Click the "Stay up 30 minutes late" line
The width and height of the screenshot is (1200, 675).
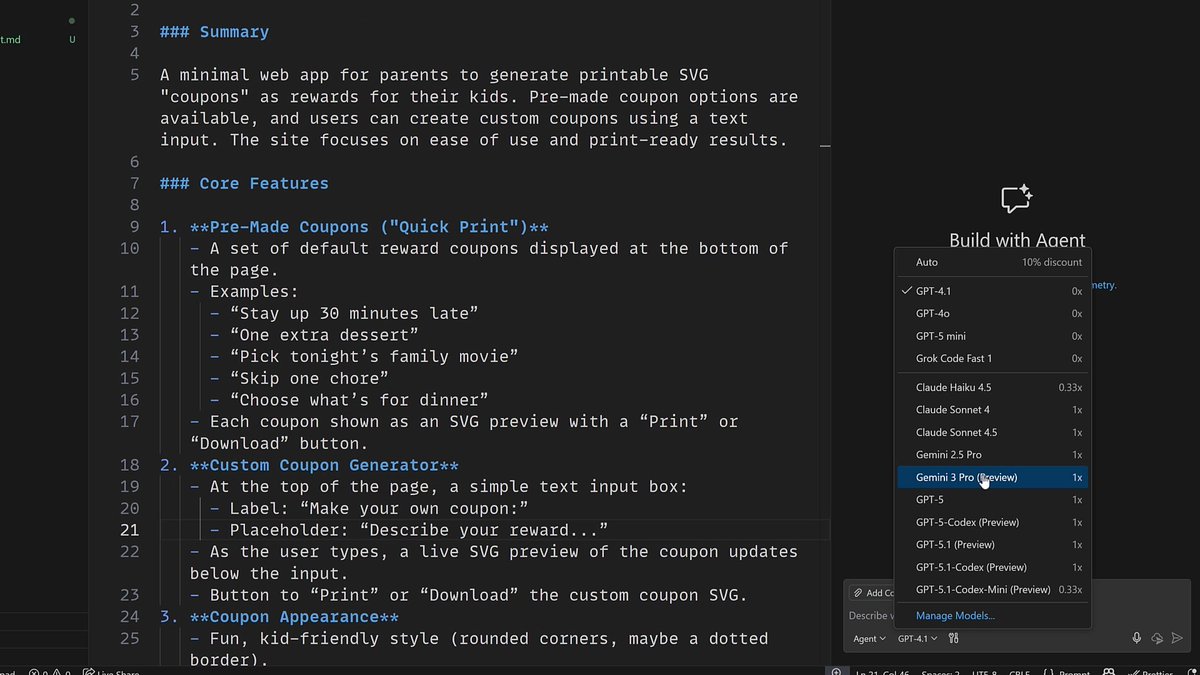click(344, 313)
